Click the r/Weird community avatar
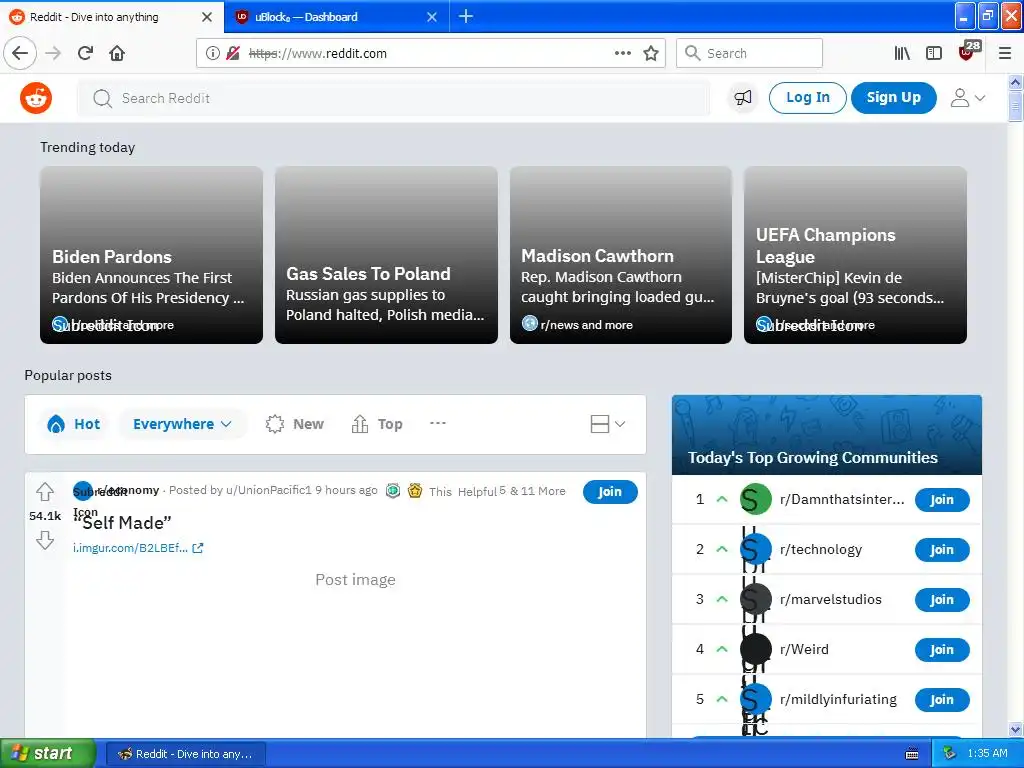The height and width of the screenshot is (768, 1024). tap(756, 649)
